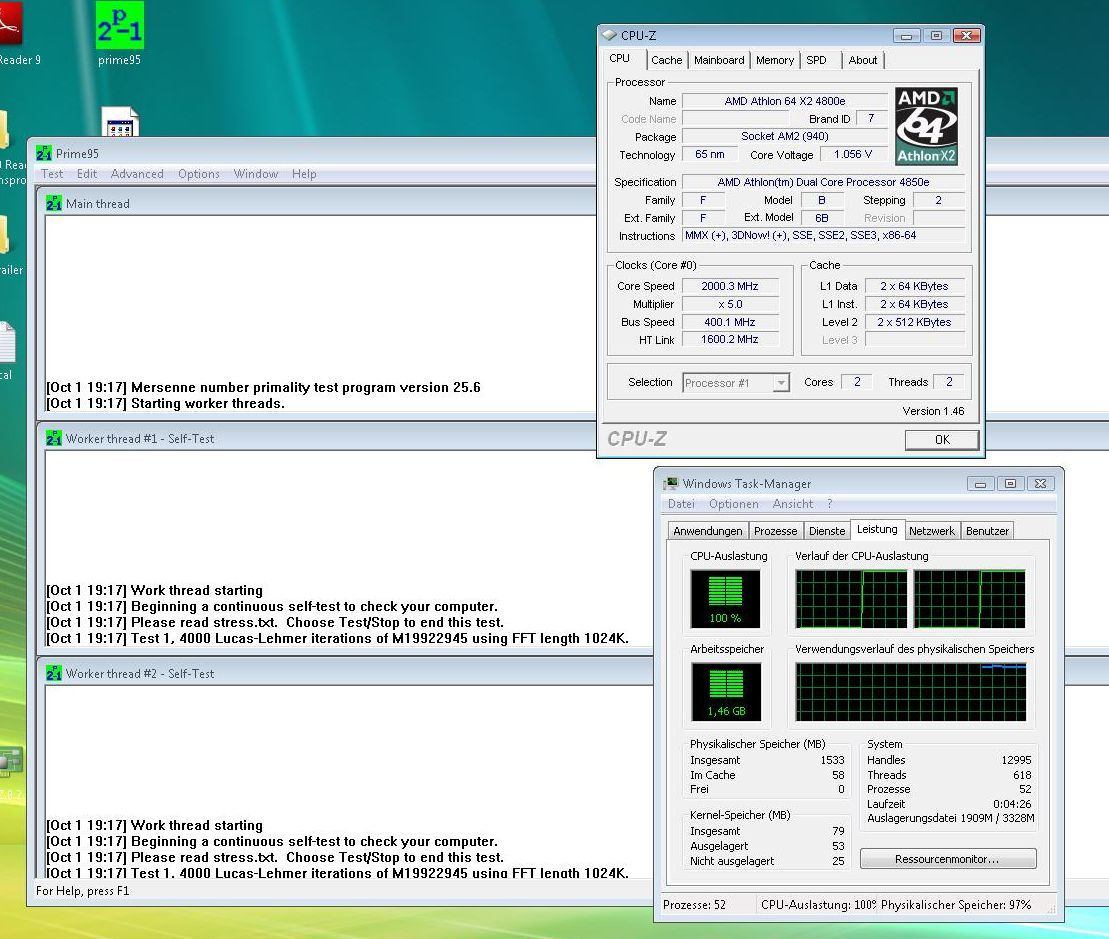Click the Arbeitsspeicher 1,46 GB gauge
Viewport: 1109px width, 939px height.
click(x=726, y=692)
